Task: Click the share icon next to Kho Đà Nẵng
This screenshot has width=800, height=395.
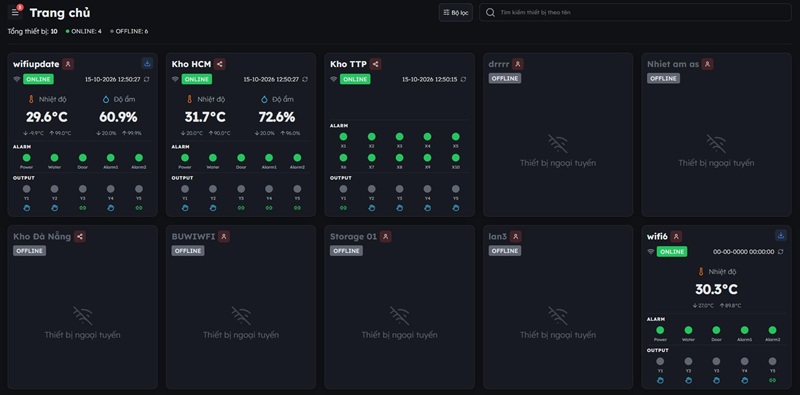Action: point(80,236)
